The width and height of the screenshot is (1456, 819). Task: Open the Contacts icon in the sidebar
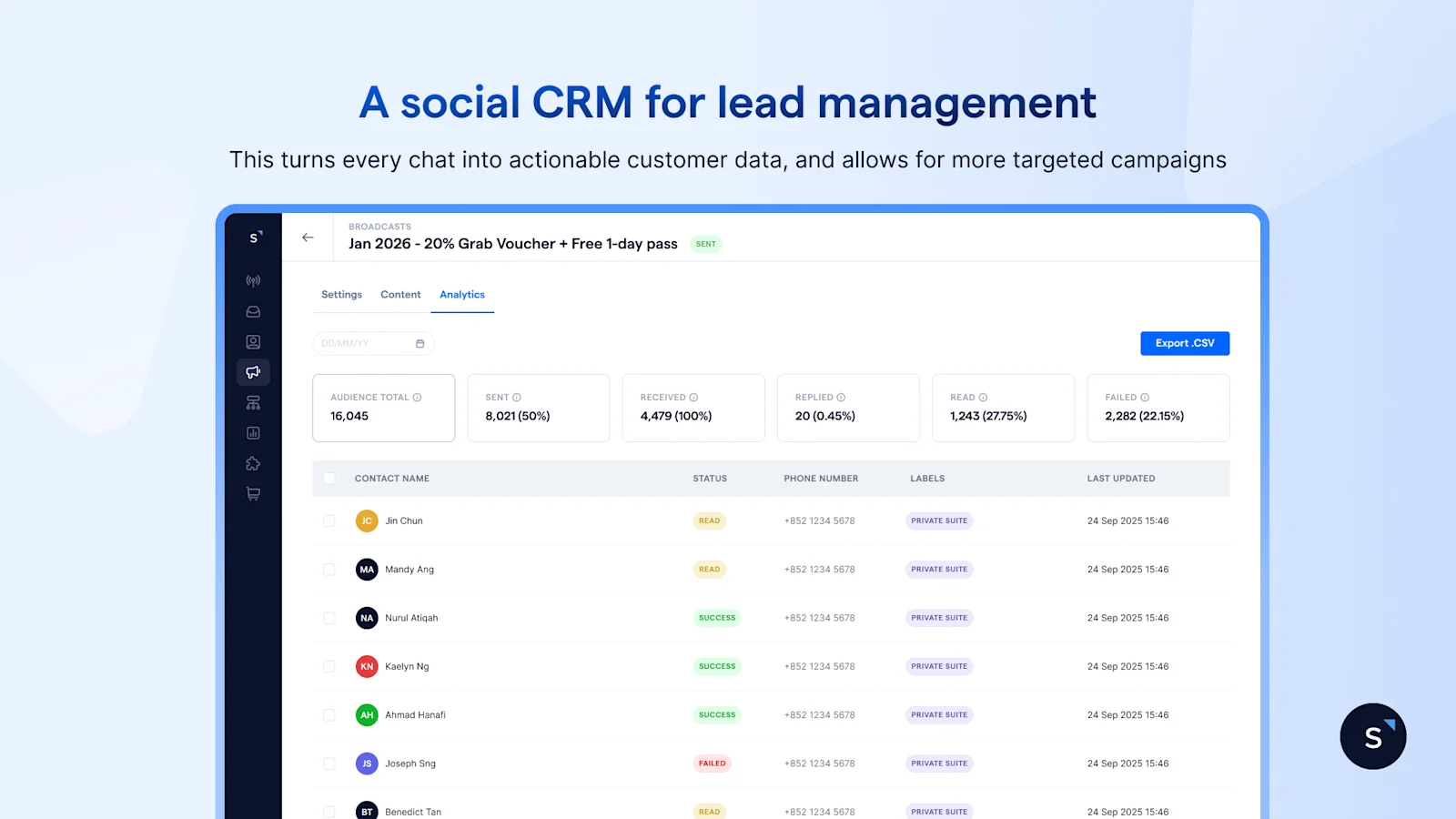click(253, 341)
